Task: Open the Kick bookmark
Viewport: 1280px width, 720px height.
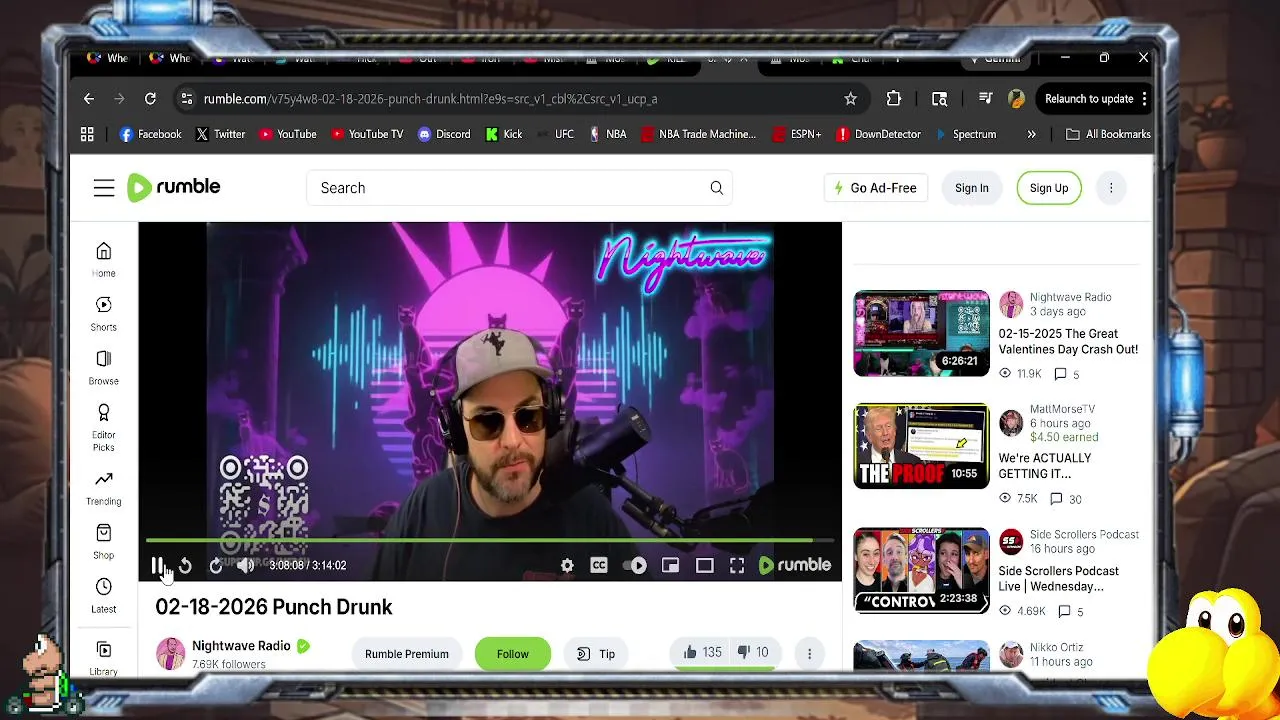Action: [503, 134]
